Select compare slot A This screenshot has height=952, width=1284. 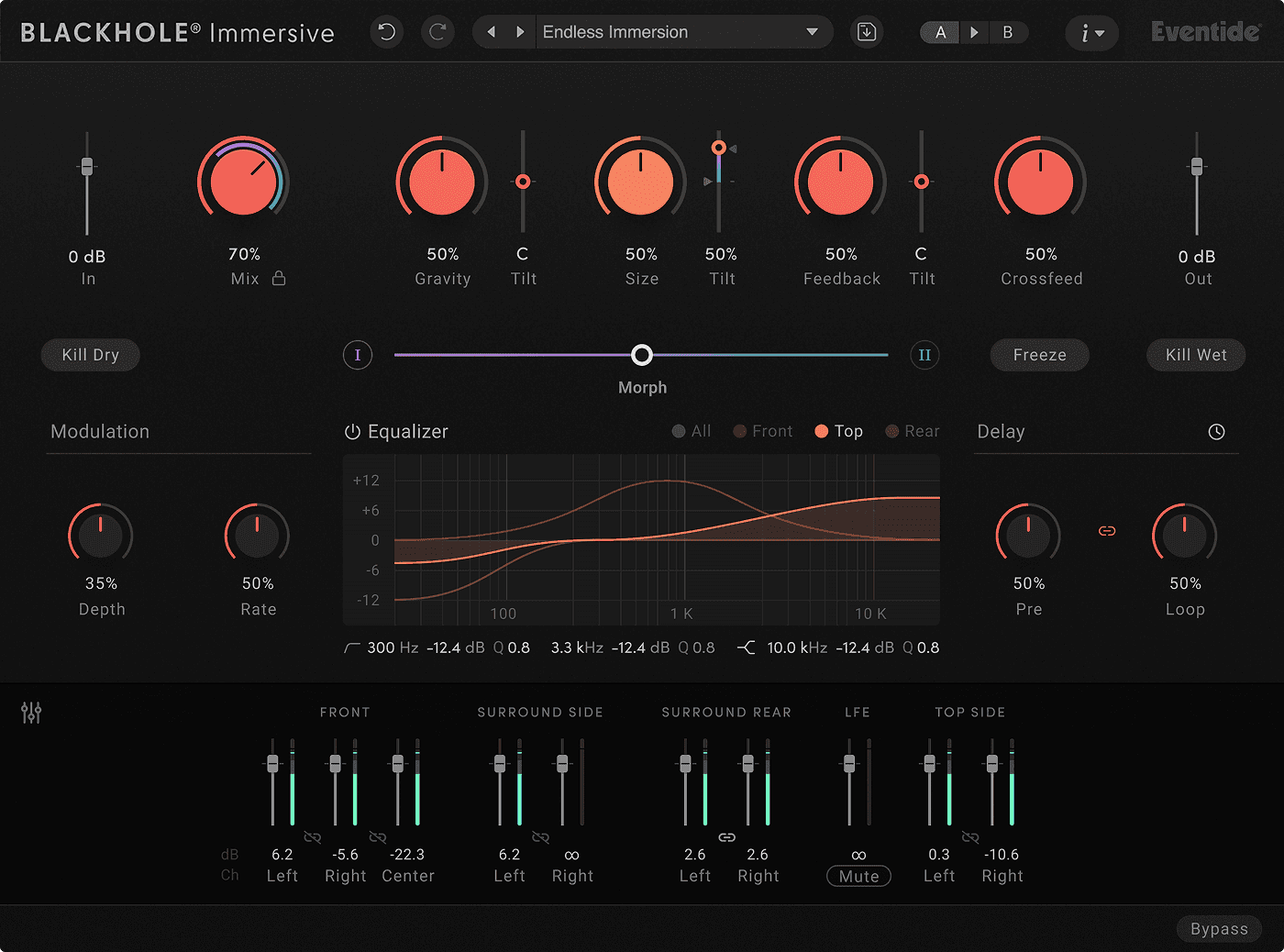[940, 32]
